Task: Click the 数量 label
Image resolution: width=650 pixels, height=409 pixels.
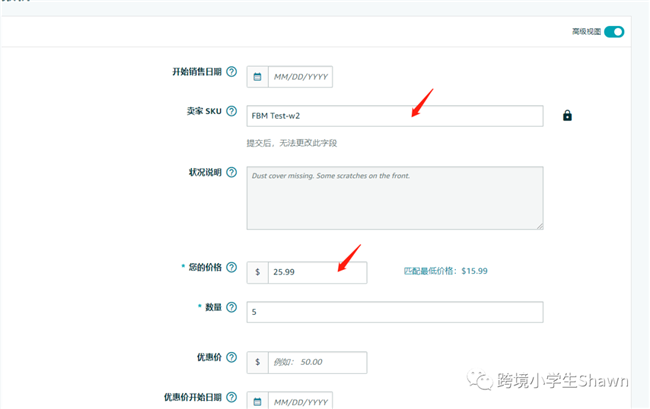Action: click(x=213, y=307)
